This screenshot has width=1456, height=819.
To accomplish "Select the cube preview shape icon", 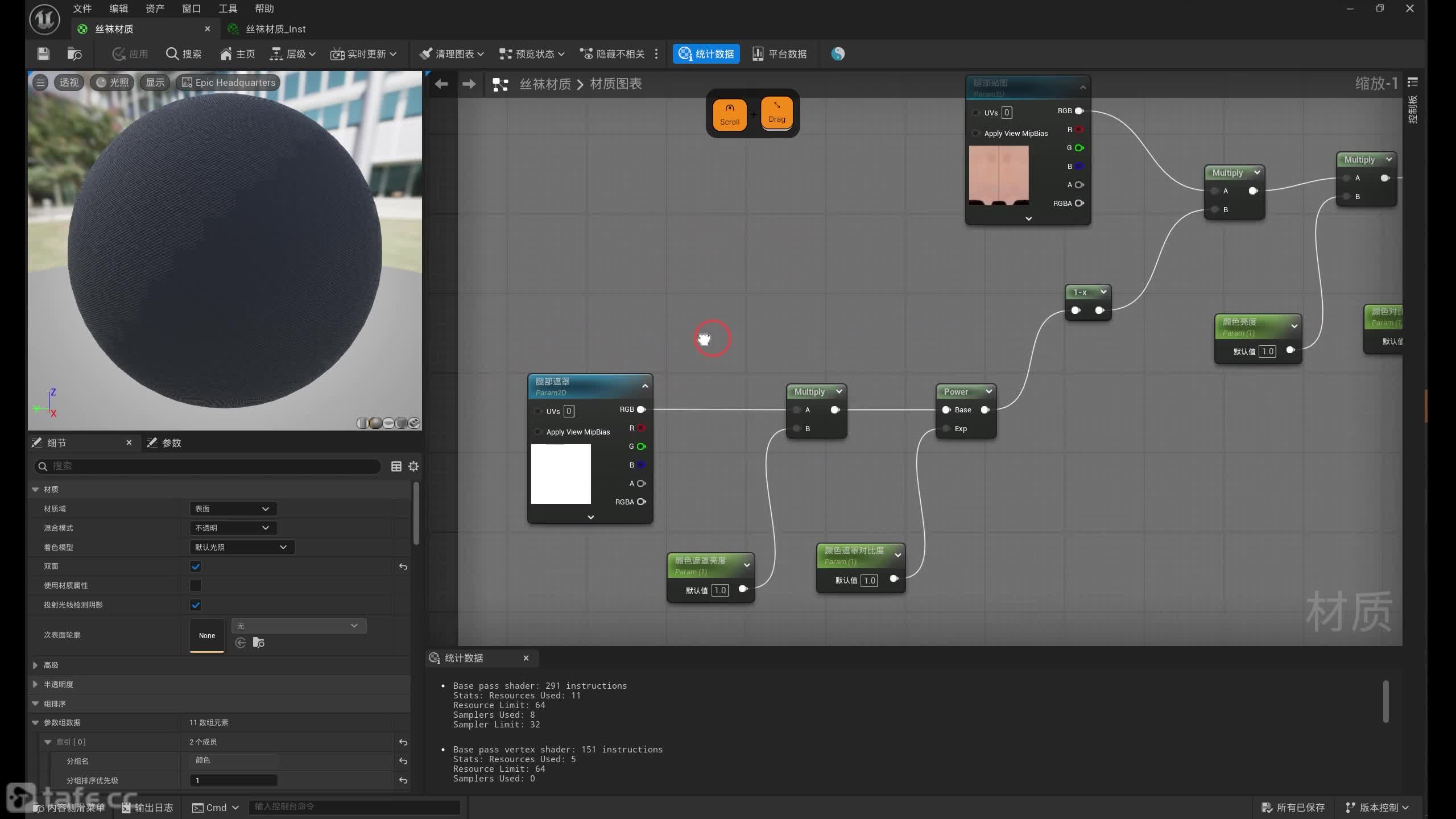I will pyautogui.click(x=401, y=423).
